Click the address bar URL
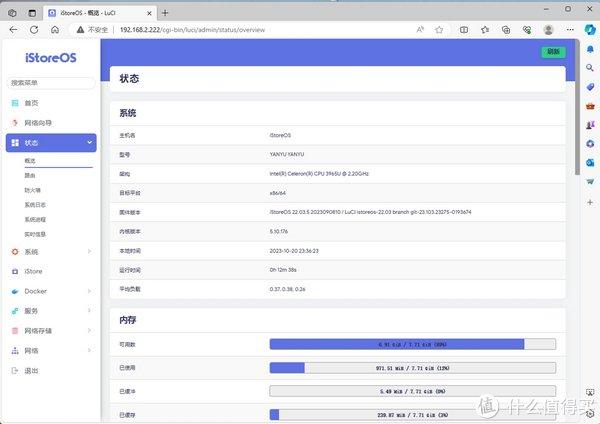This screenshot has width=600, height=424. (192, 29)
